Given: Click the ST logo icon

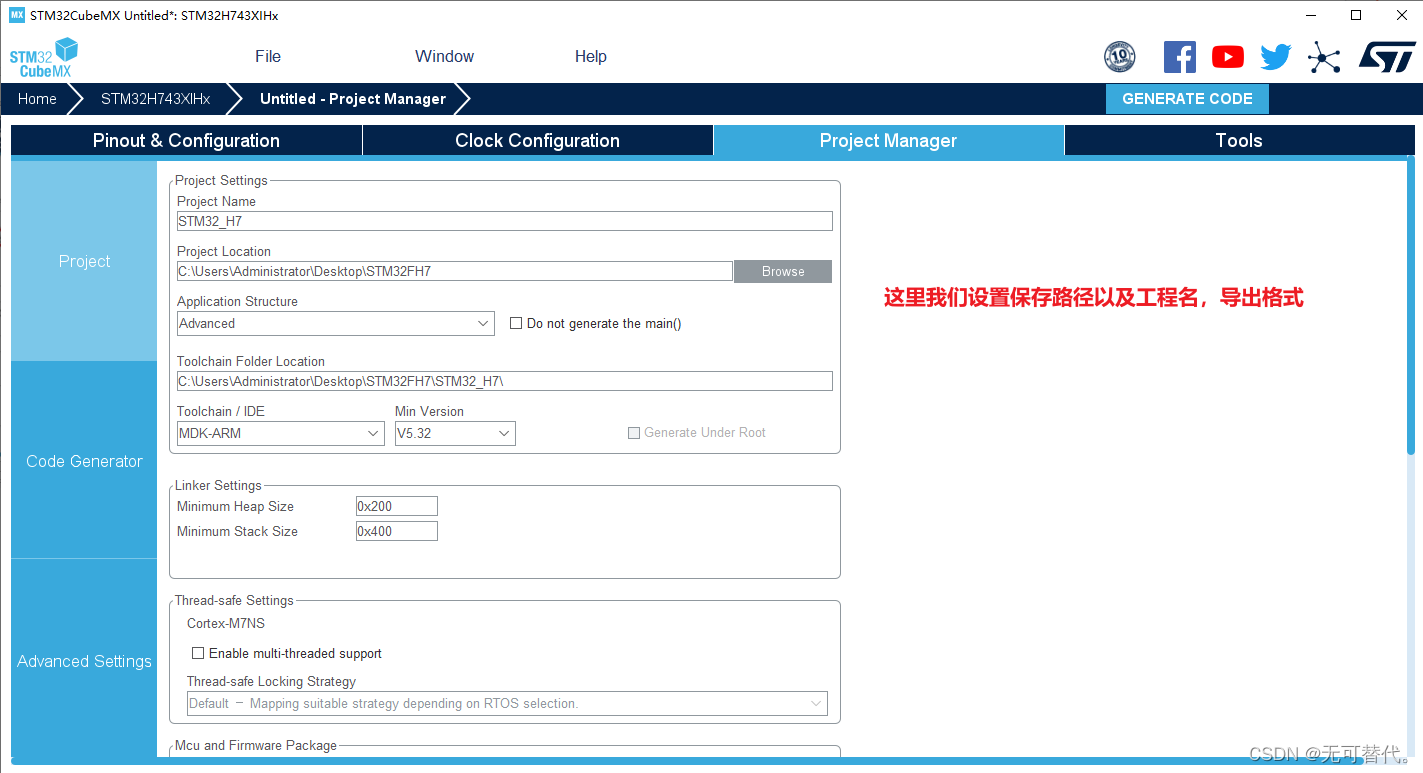Looking at the screenshot, I should 1387,57.
